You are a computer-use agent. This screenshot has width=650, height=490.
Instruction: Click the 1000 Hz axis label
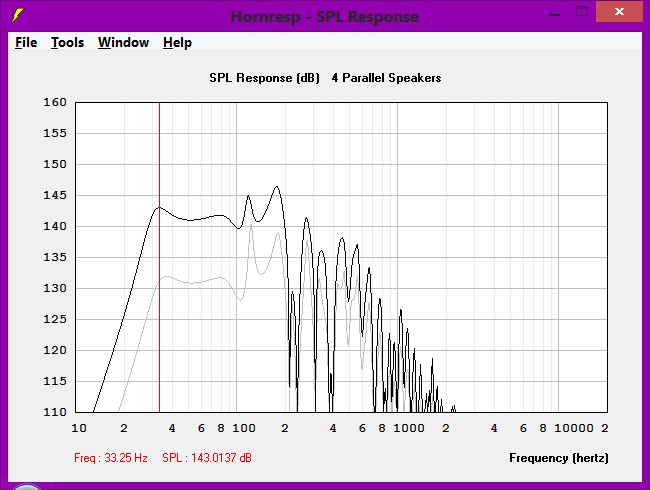point(409,428)
